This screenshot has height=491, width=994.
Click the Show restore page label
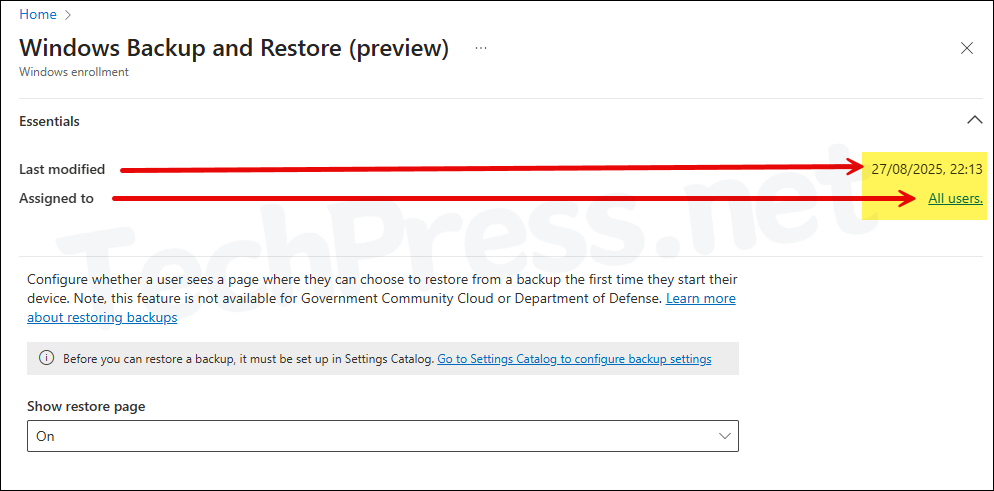click(x=86, y=406)
